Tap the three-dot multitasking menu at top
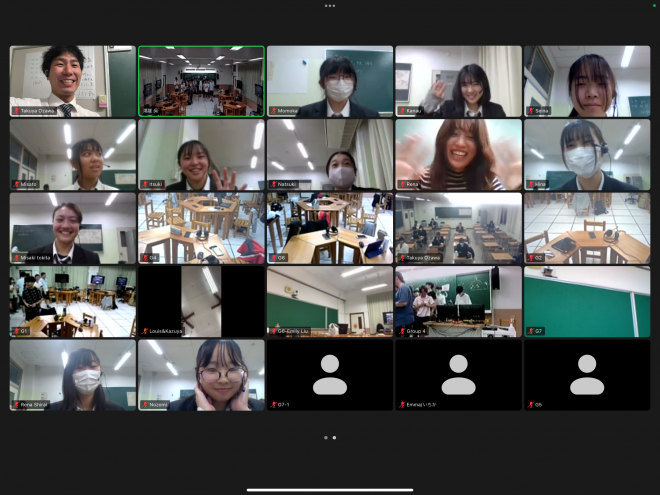The height and width of the screenshot is (495, 660). [x=330, y=5]
